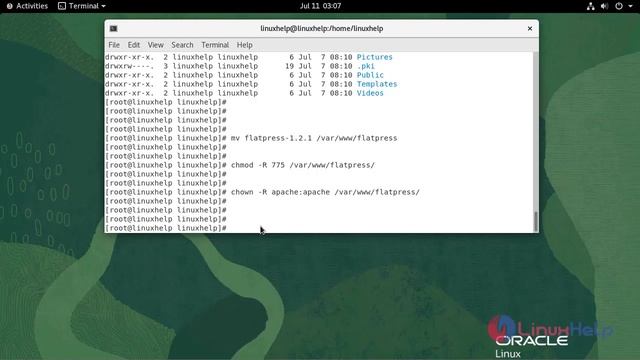
Task: Click the Templates directory name
Action: point(377,84)
